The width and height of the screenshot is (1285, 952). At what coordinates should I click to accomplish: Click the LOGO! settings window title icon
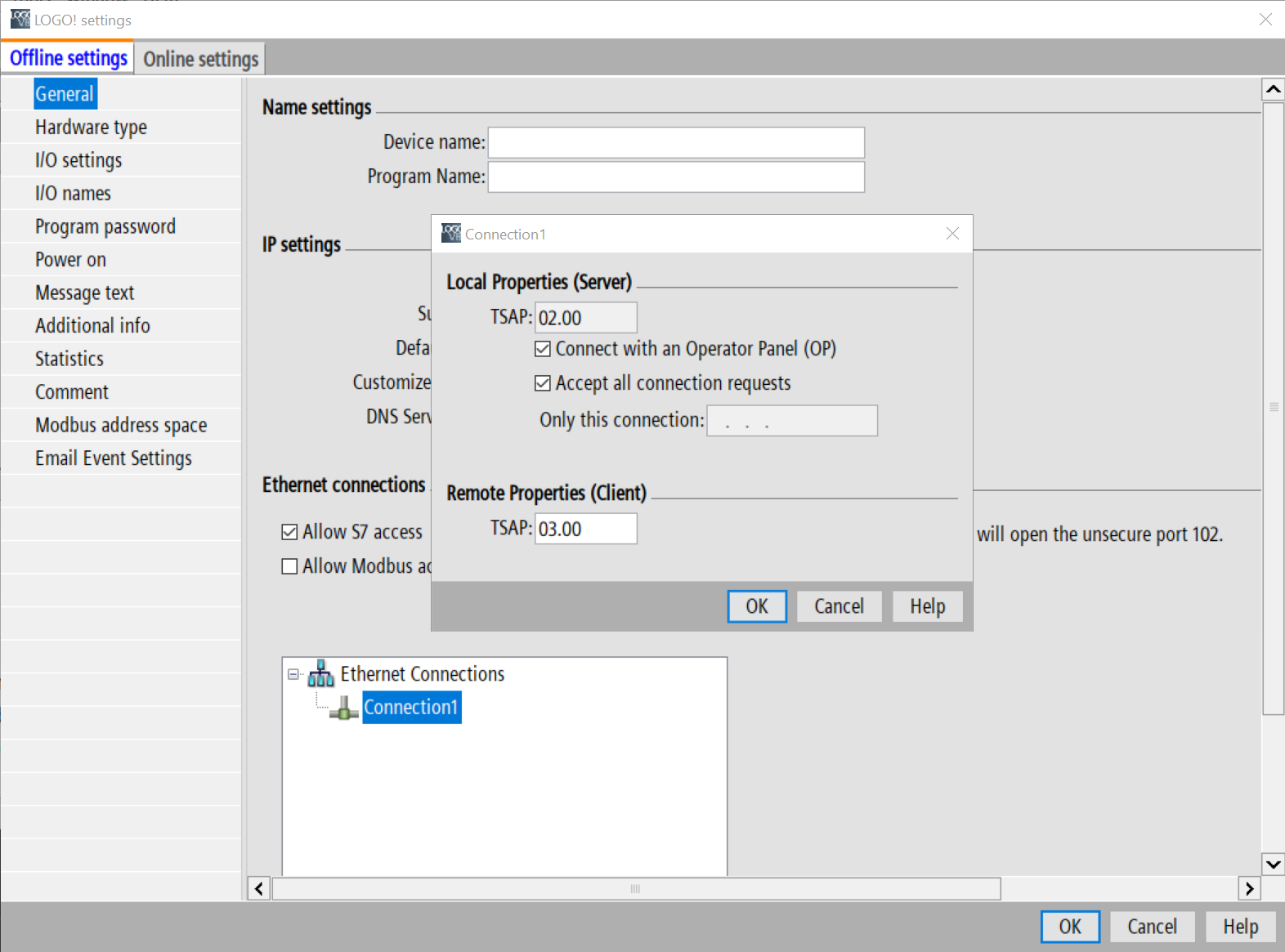pos(20,19)
